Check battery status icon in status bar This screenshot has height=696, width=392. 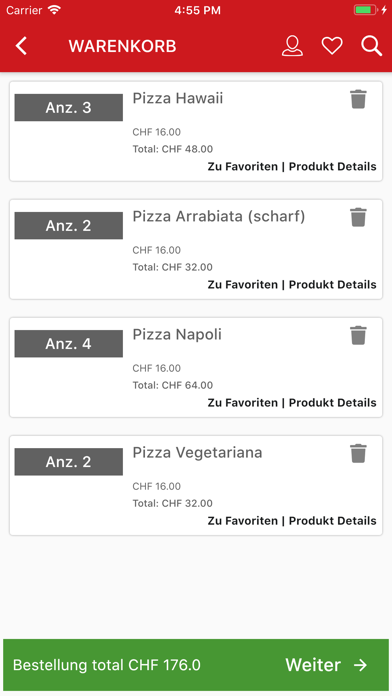[366, 10]
